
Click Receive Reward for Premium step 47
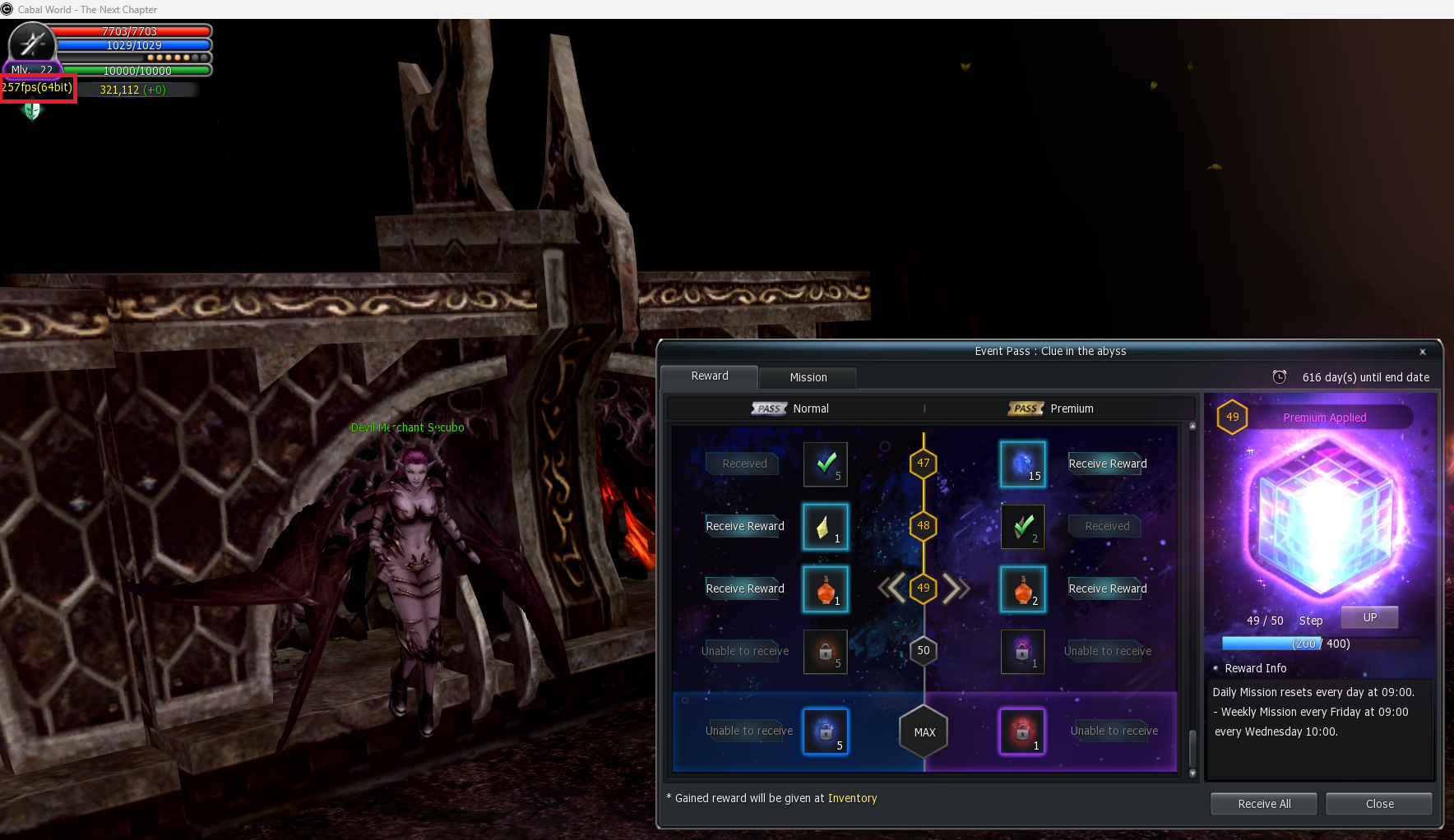click(1107, 464)
